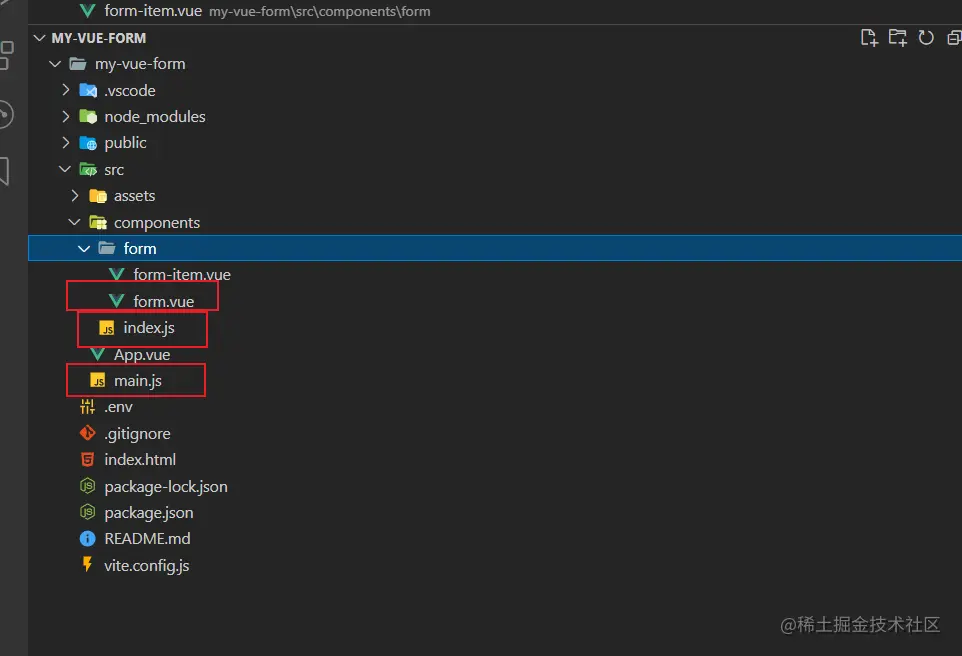
Task: Click the gear icon beside .env file
Action: tap(86, 406)
